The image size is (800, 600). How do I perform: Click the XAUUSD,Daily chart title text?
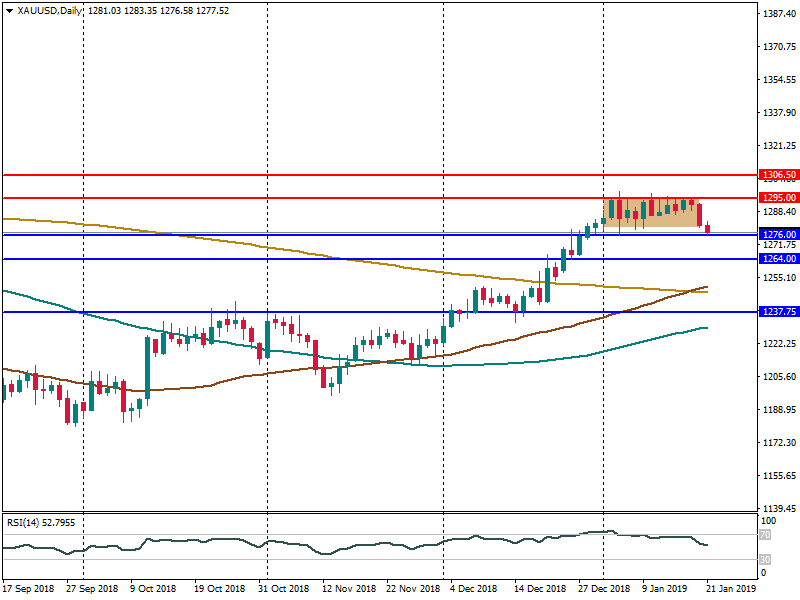point(50,10)
